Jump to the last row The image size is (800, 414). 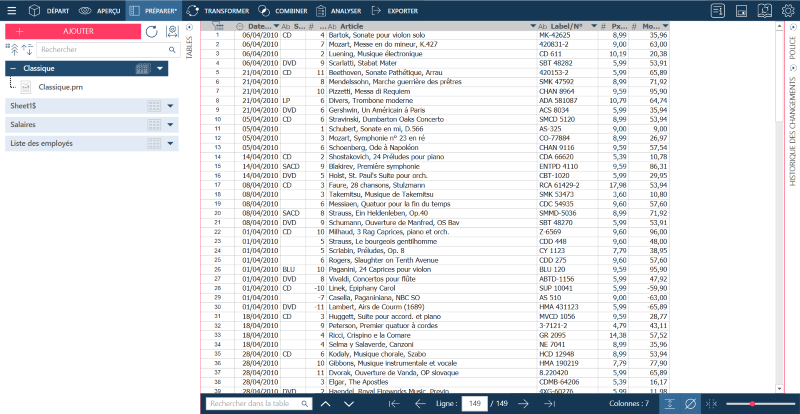(x=549, y=404)
